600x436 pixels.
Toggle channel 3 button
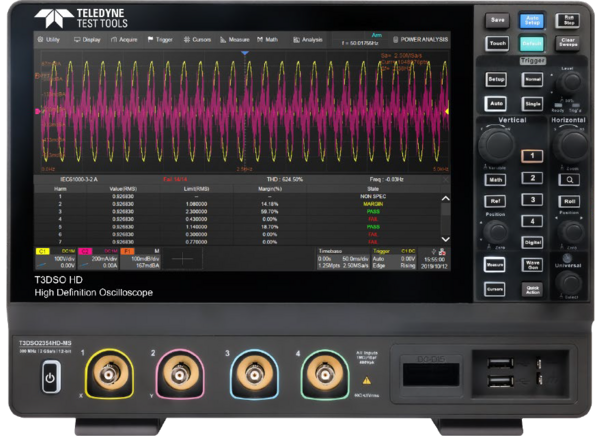pos(532,200)
